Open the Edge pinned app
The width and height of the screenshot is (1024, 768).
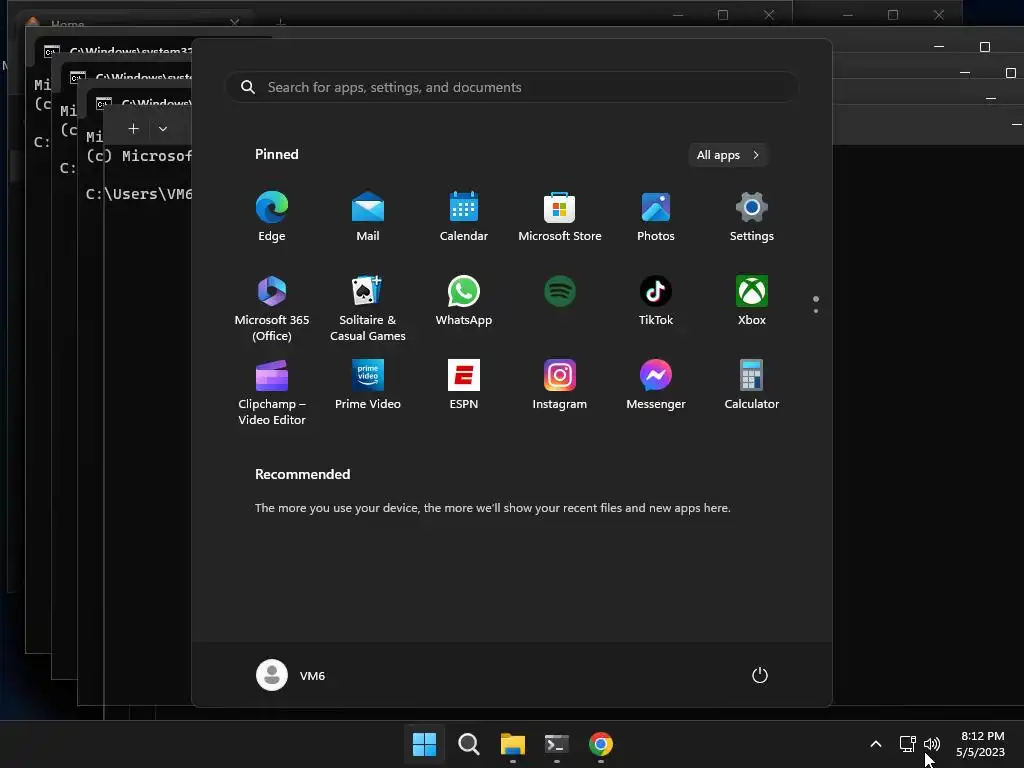click(272, 217)
